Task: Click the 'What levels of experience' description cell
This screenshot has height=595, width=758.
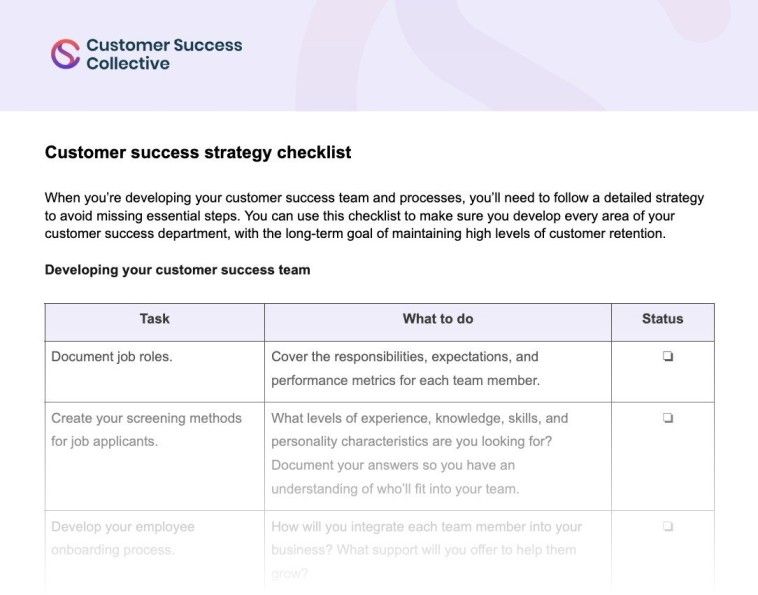Action: (419, 453)
